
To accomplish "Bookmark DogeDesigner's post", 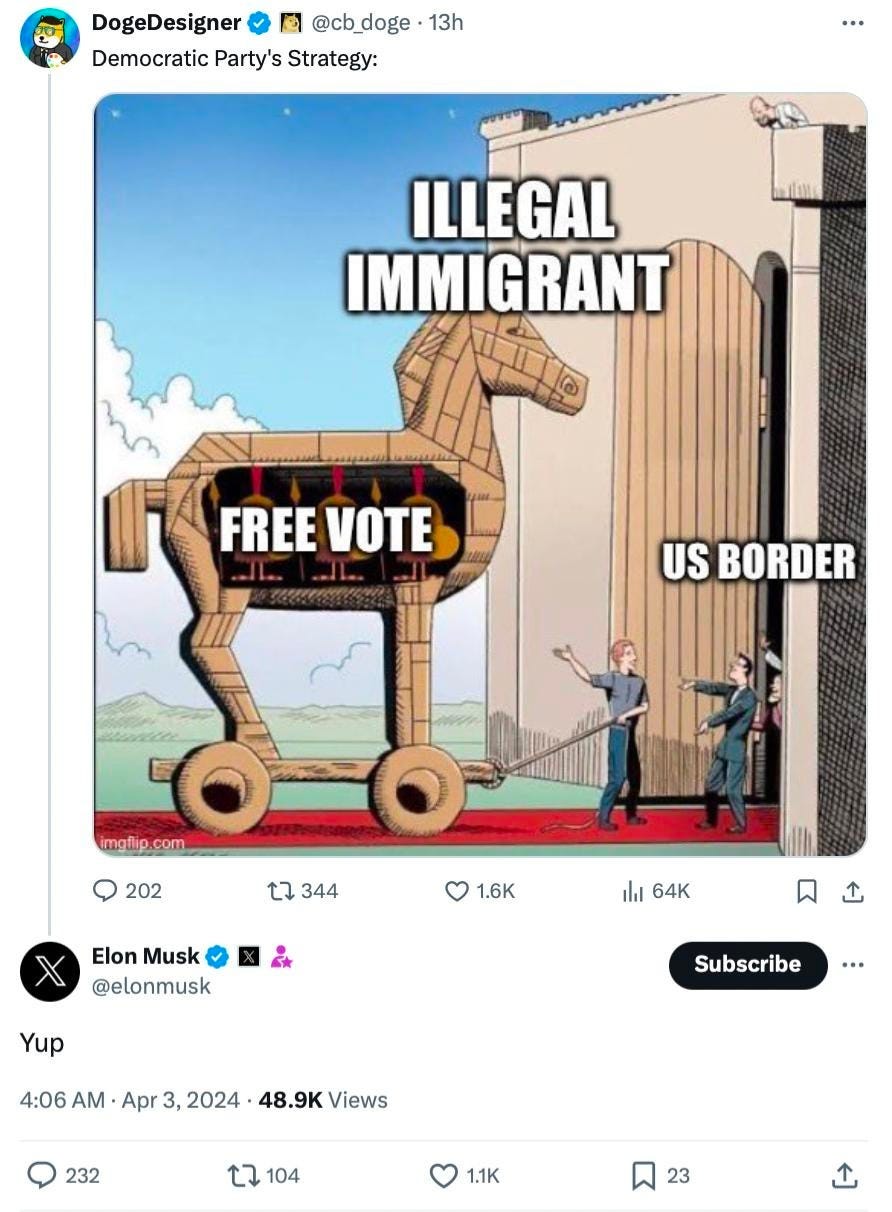I will [806, 890].
